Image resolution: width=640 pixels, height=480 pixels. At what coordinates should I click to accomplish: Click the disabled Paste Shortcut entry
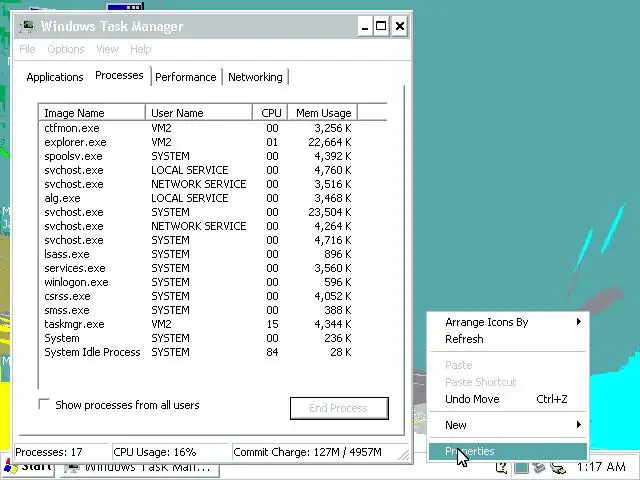point(508,382)
